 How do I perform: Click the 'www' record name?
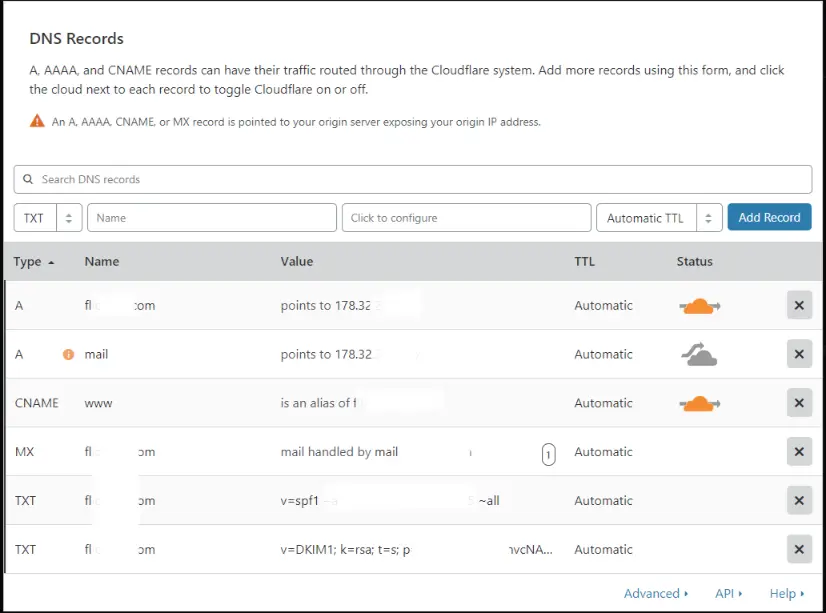pos(98,403)
